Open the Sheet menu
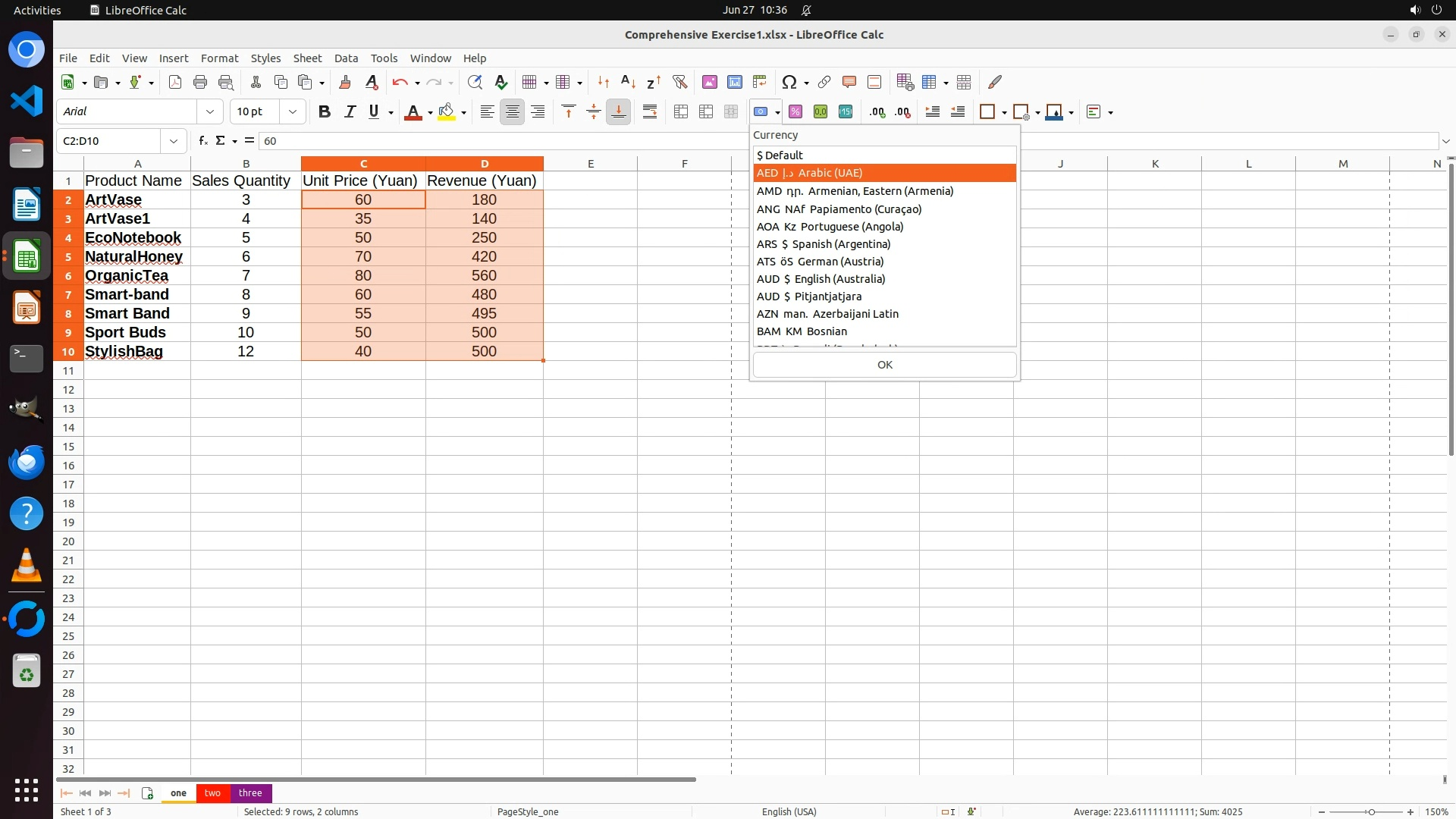 pos(307,58)
